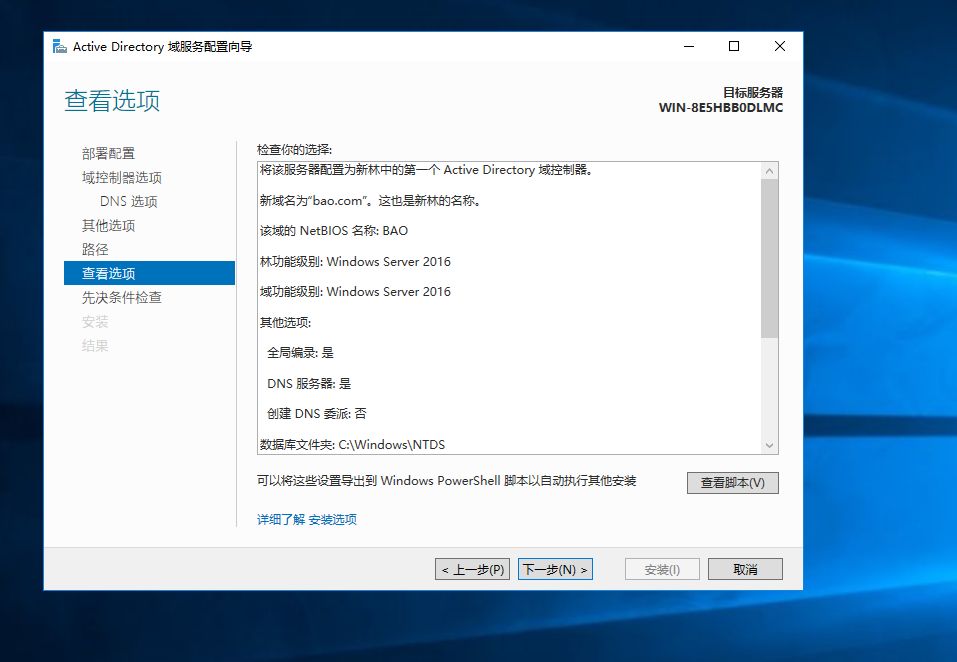Maximize the wizard window

pyautogui.click(x=734, y=46)
